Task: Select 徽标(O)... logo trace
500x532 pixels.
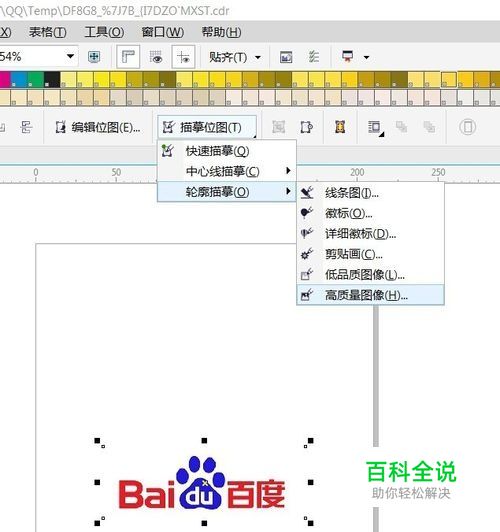Action: tap(370, 213)
